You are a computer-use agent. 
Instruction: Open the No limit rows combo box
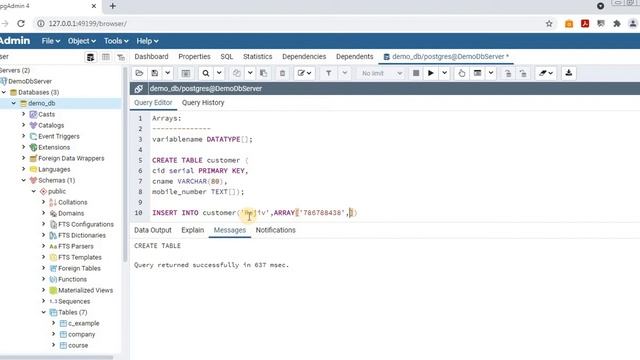tap(381, 73)
